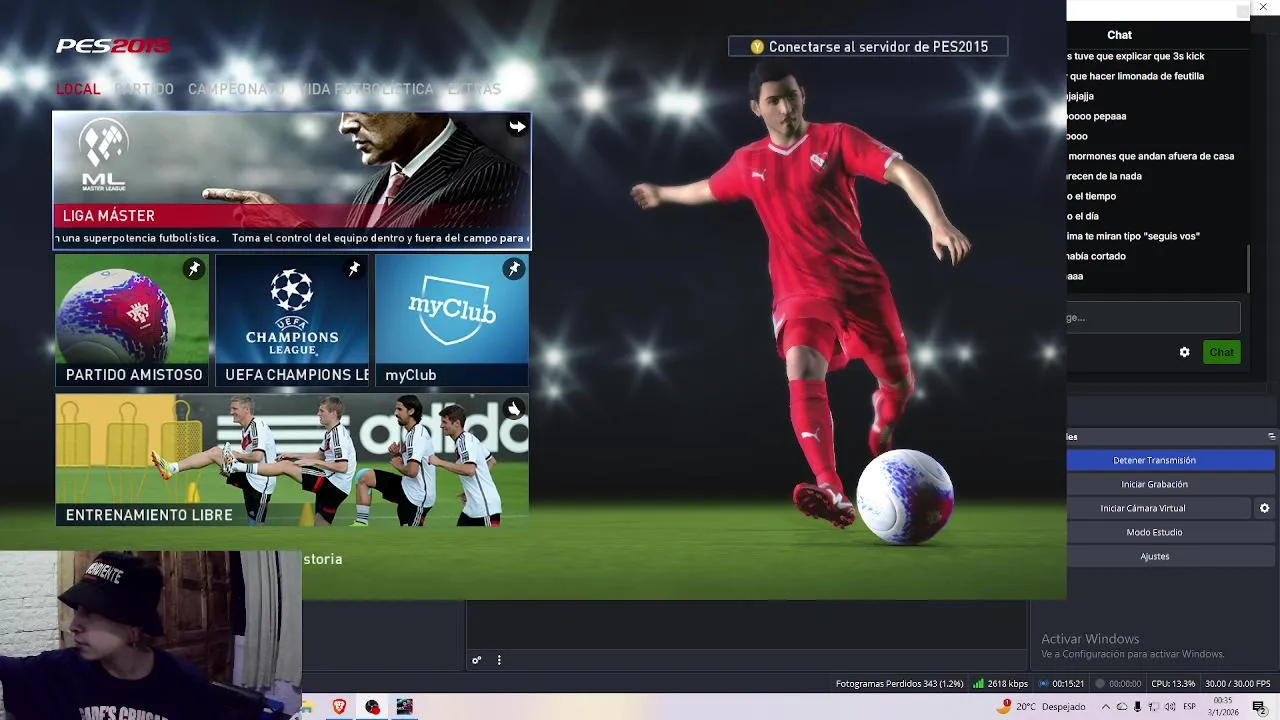1280x720 pixels.
Task: Click the 30.00 / 30.00 FPS text
Action: (1238, 684)
